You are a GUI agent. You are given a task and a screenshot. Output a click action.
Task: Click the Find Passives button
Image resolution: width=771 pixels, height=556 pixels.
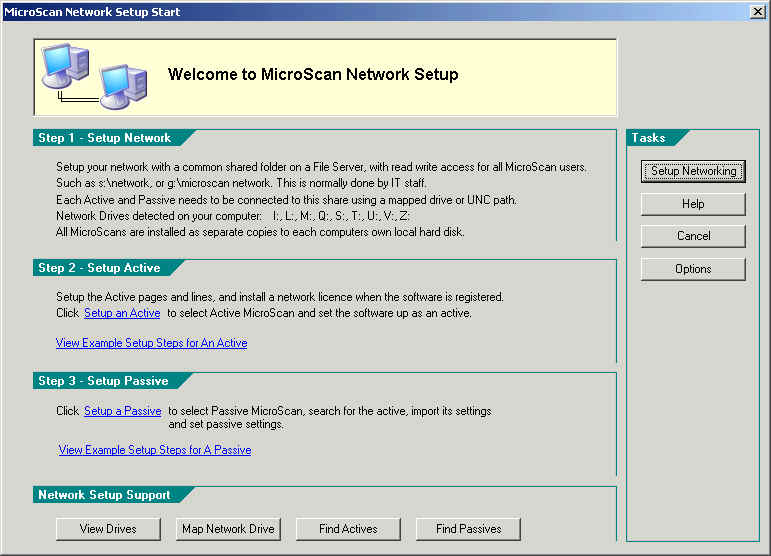(x=468, y=529)
